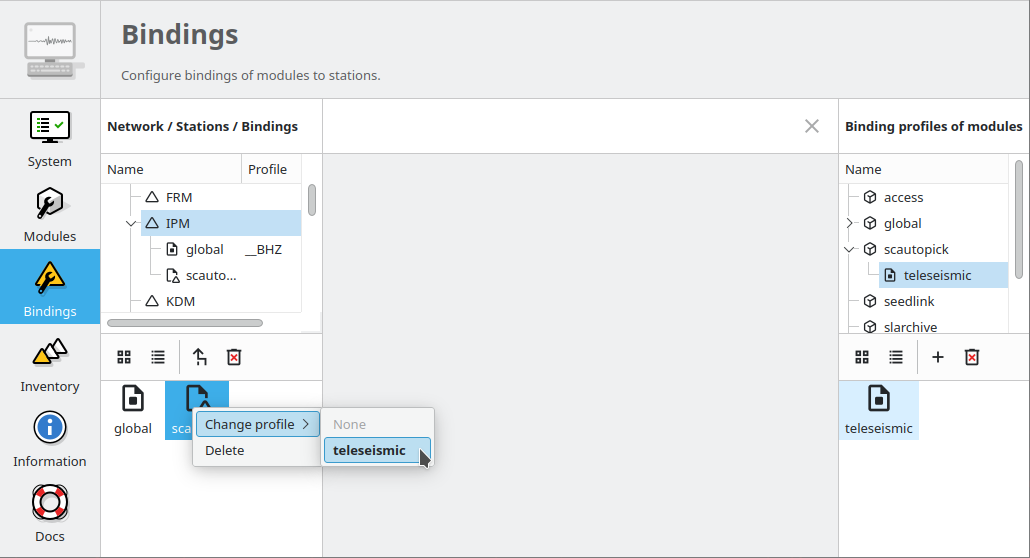1030x558 pixels.
Task: Collapse the IPM station node
Action: [x=131, y=223]
